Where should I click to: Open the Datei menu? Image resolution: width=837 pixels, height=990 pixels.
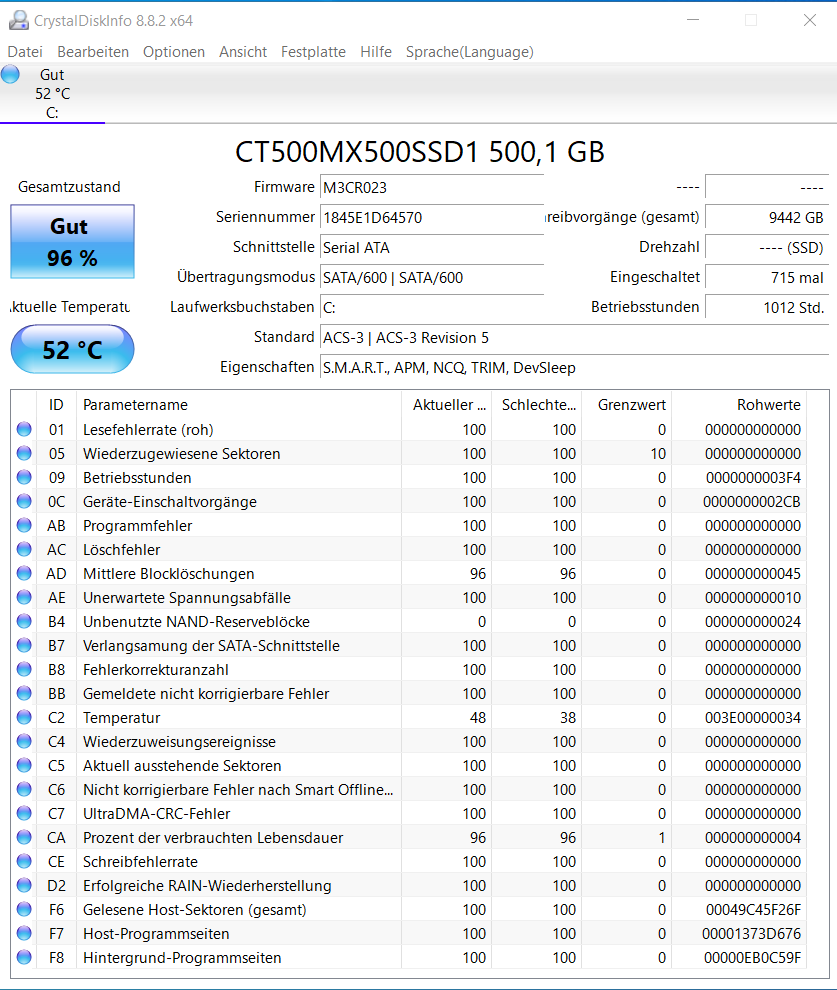25,52
